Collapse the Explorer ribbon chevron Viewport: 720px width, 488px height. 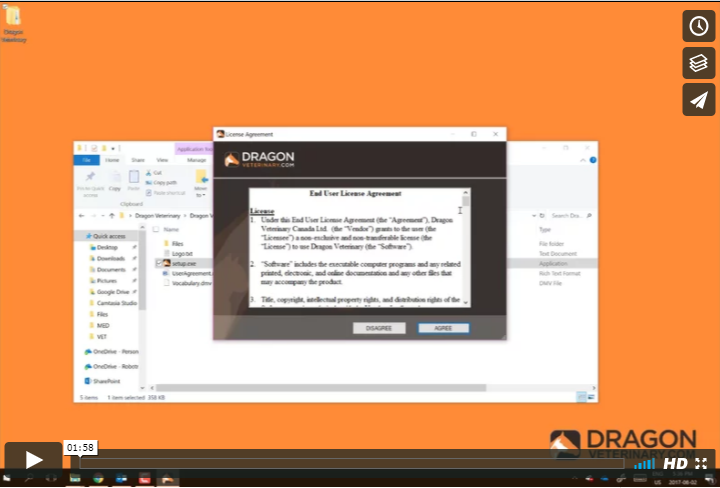coord(583,160)
